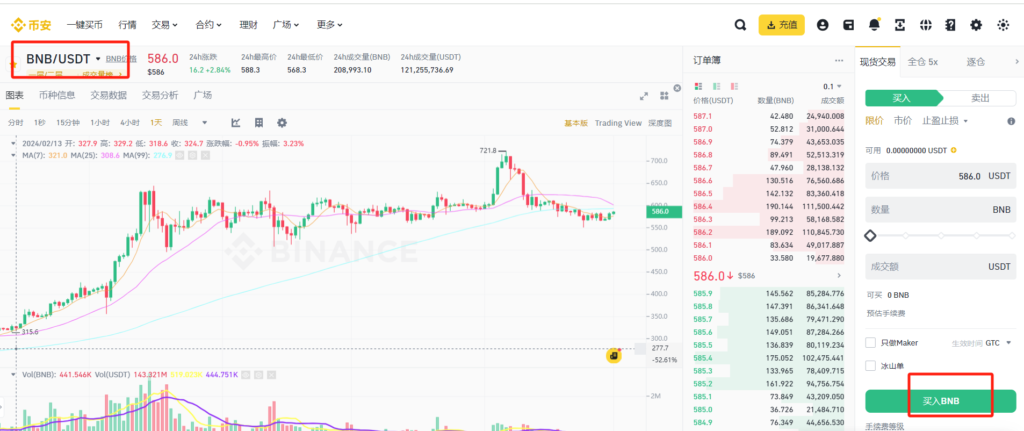Expand the BNB/USDT pair selector arrow
Viewport: 1024px width, 431px height.
point(98,59)
